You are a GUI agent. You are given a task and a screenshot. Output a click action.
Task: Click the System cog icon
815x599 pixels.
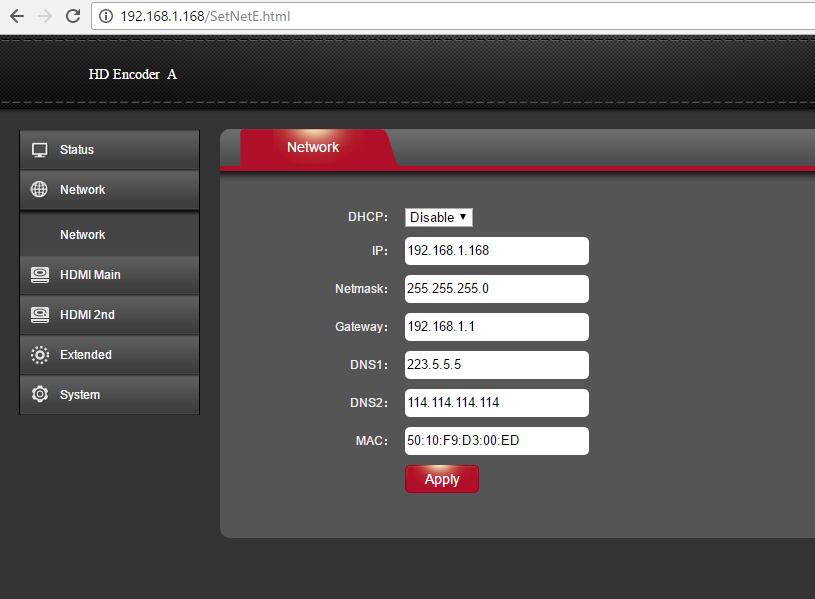pyautogui.click(x=40, y=395)
